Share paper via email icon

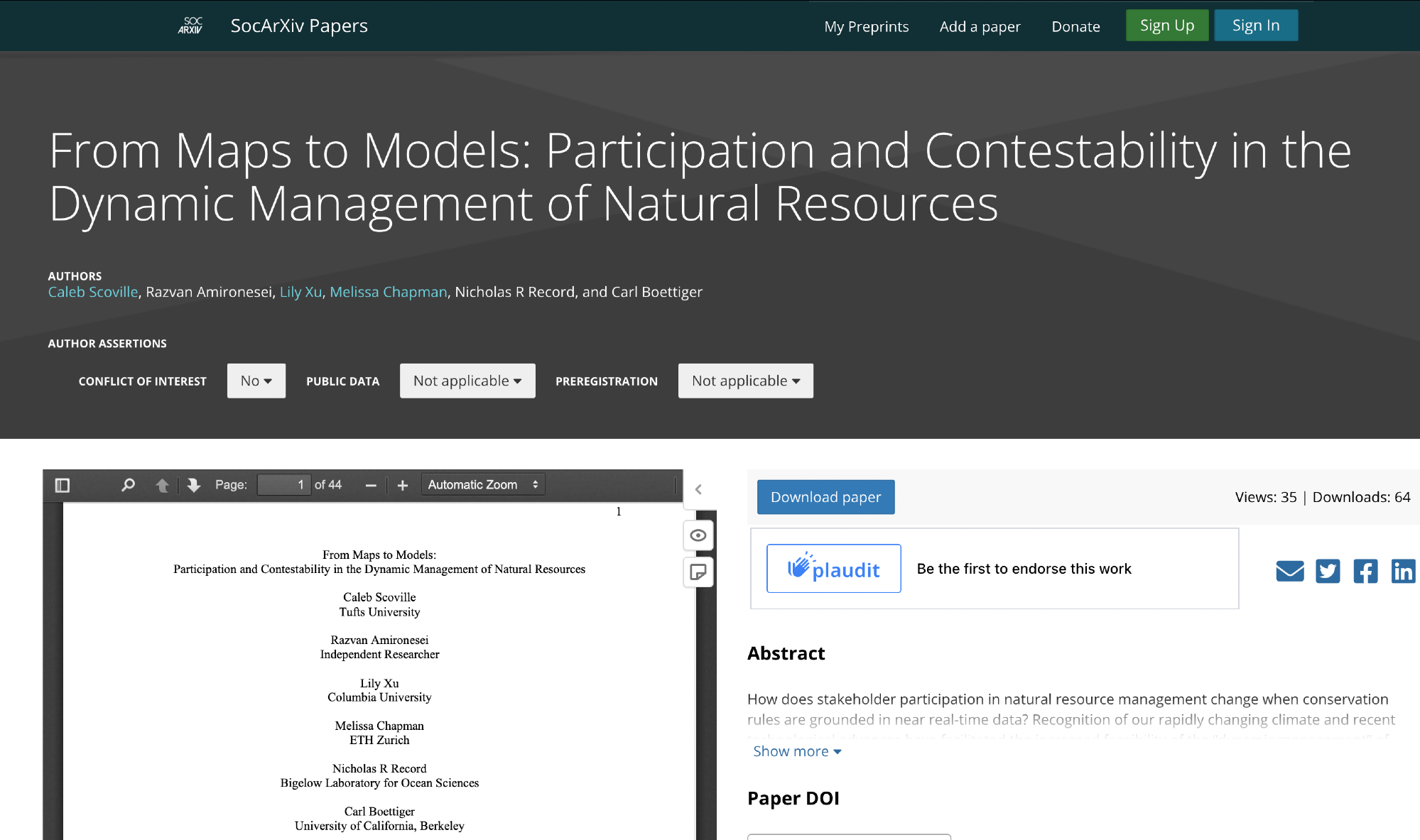point(1289,571)
